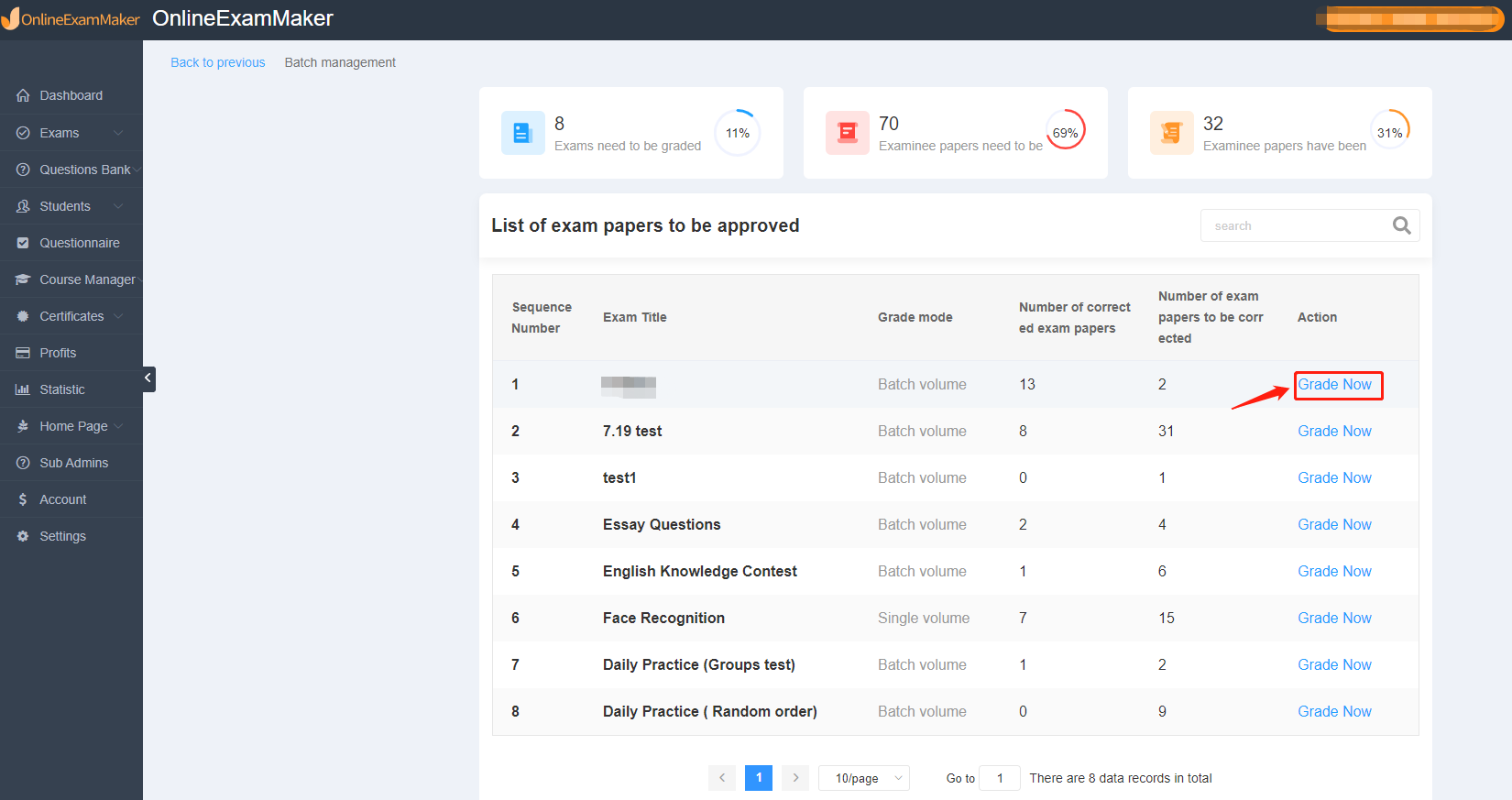Click the blue exams-to-grade document icon
Image resolution: width=1512 pixels, height=800 pixels.
pos(522,133)
